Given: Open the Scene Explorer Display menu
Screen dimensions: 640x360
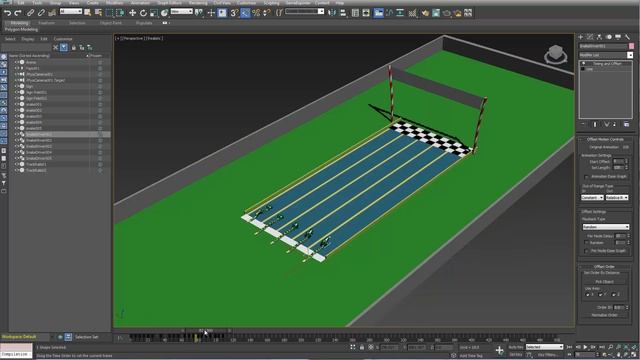Looking at the screenshot, I should click(28, 39).
